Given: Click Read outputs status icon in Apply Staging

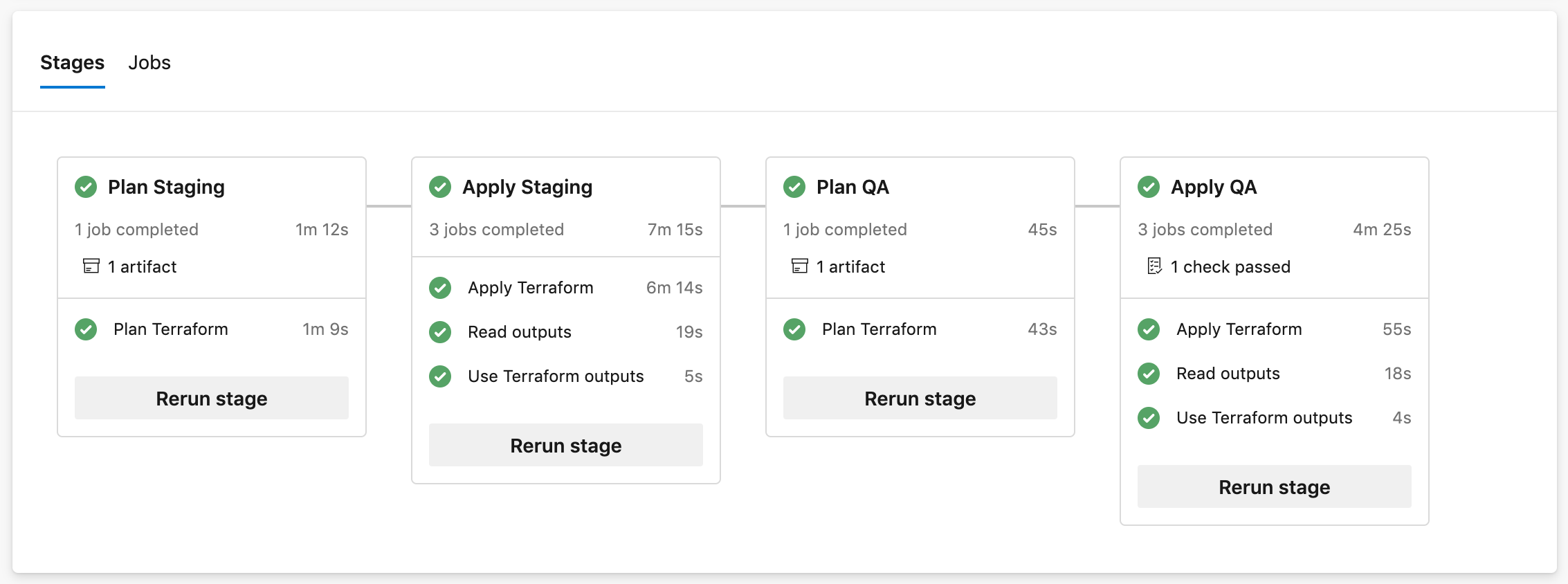Looking at the screenshot, I should (440, 332).
